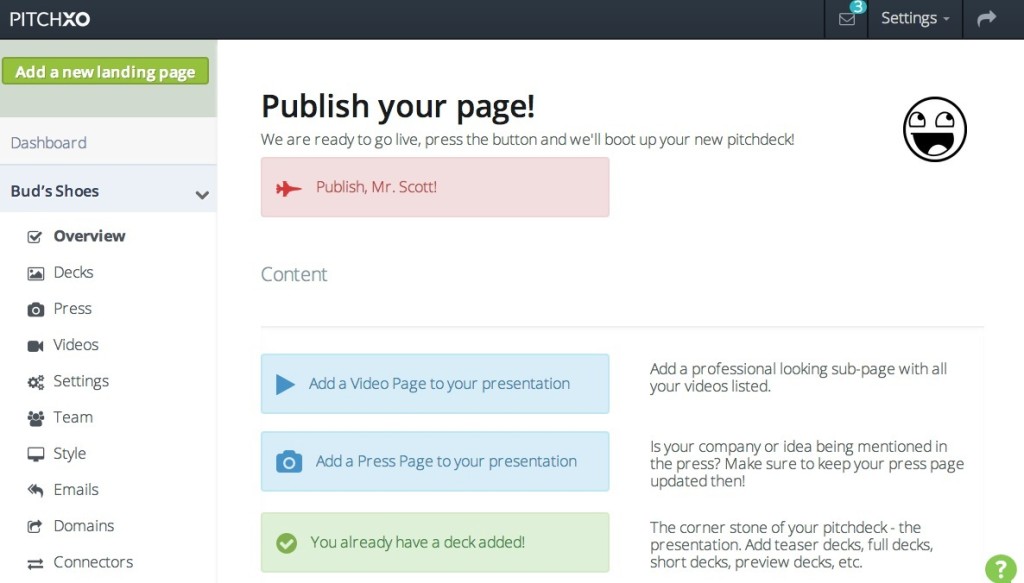Click the monitor icon beside Style

click(x=35, y=454)
